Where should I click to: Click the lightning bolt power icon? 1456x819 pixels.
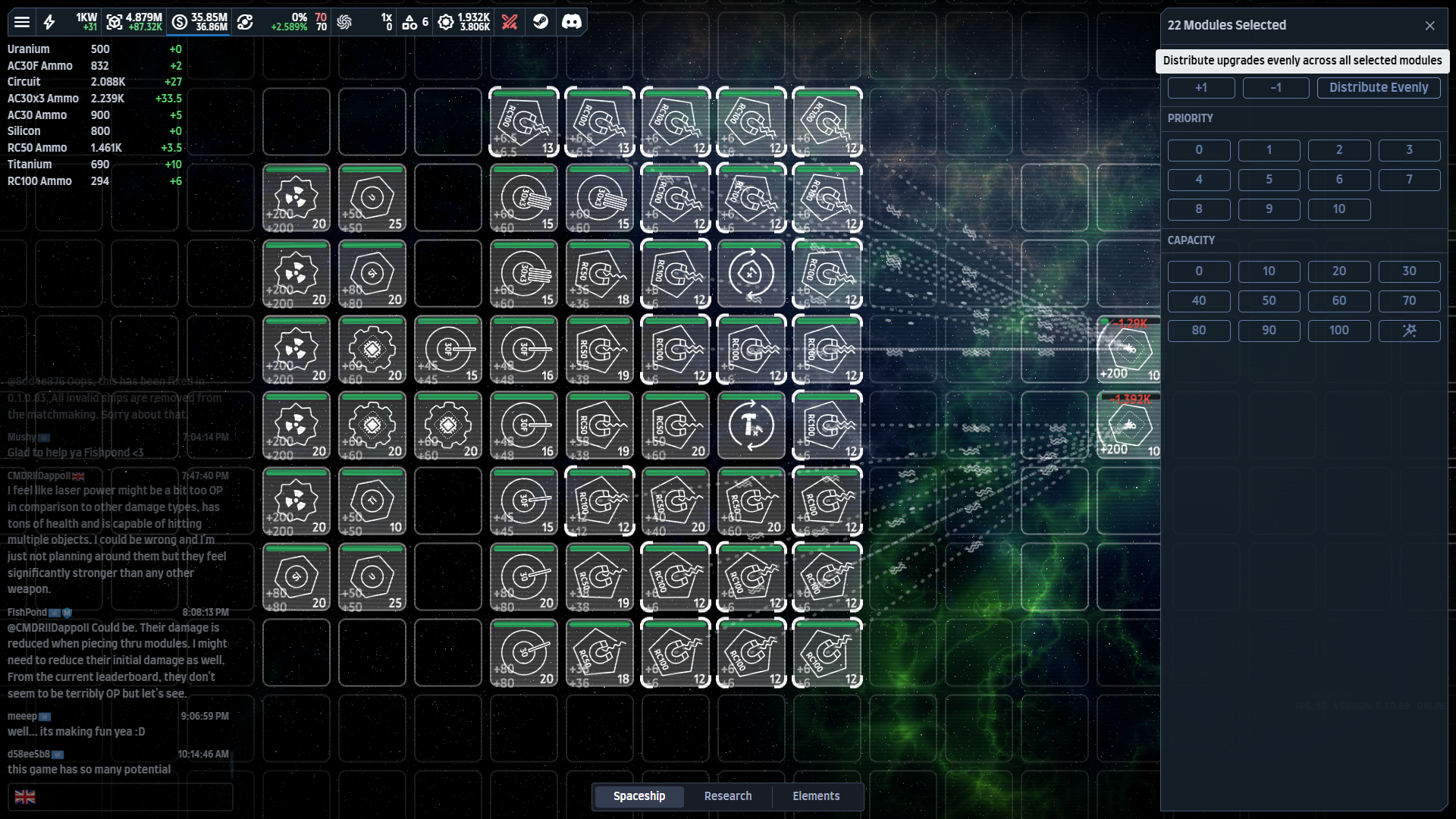coord(49,22)
